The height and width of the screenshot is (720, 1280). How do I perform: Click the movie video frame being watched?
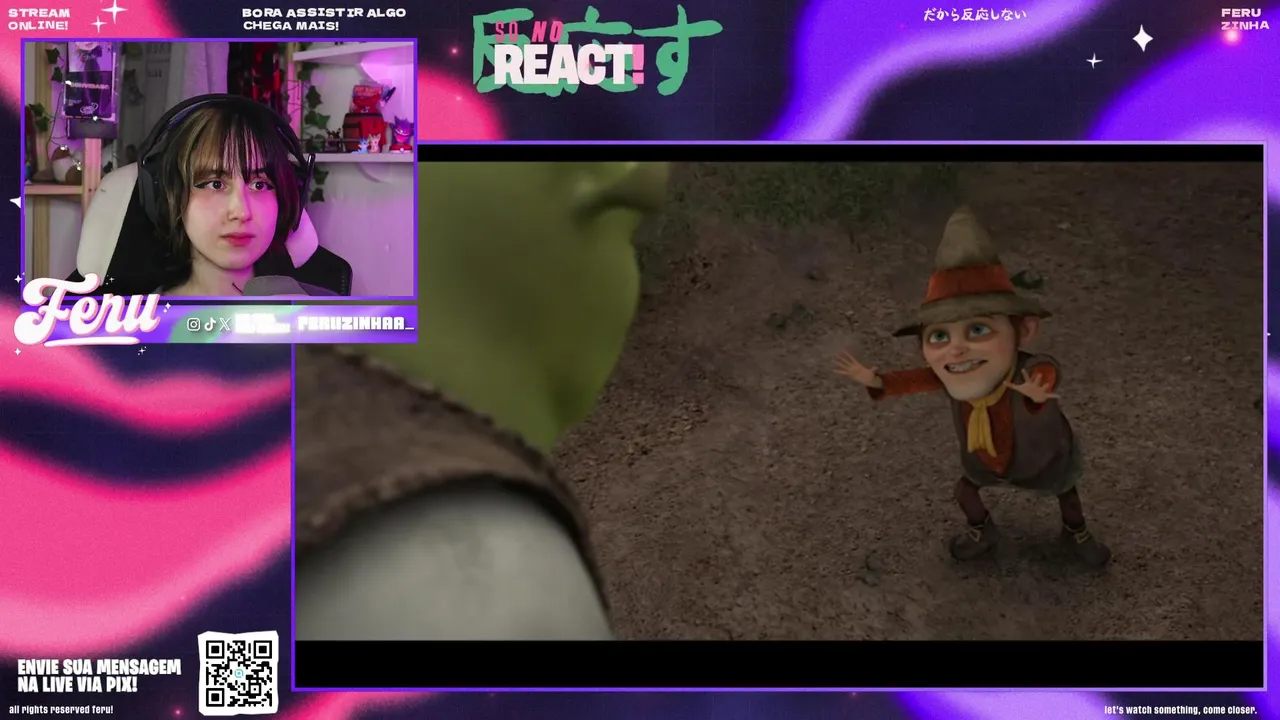tap(779, 415)
